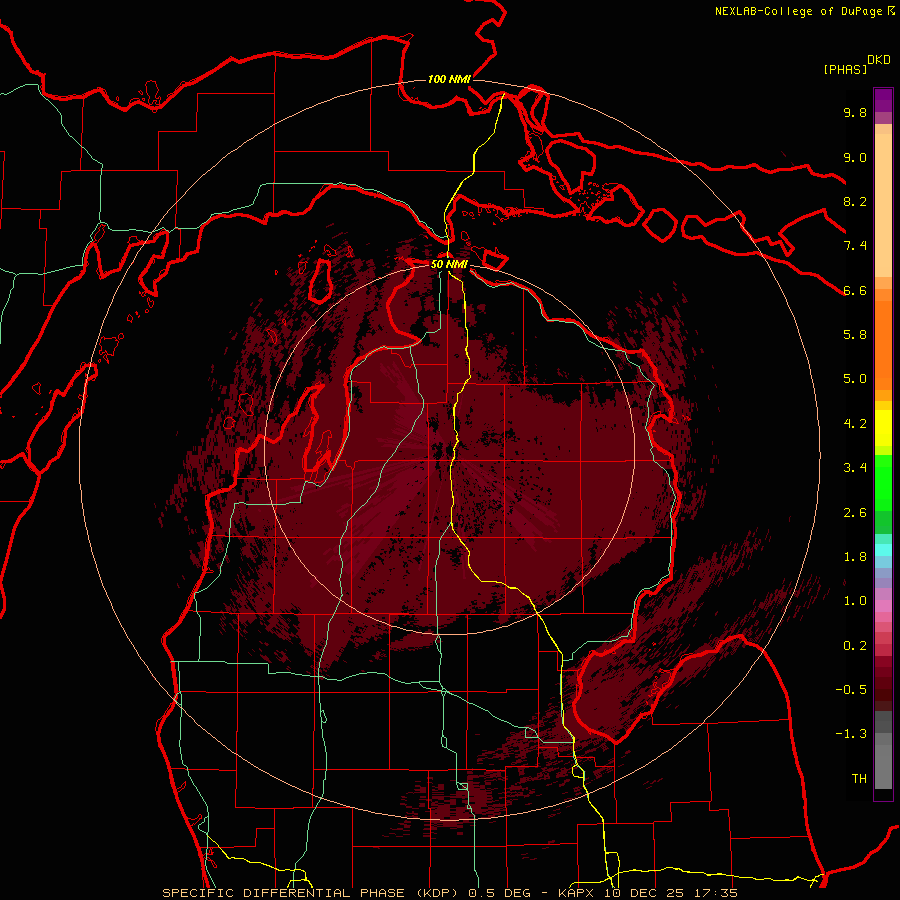Click the cyan band on the color scale
The image size is (900, 900).
pyautogui.click(x=883, y=549)
